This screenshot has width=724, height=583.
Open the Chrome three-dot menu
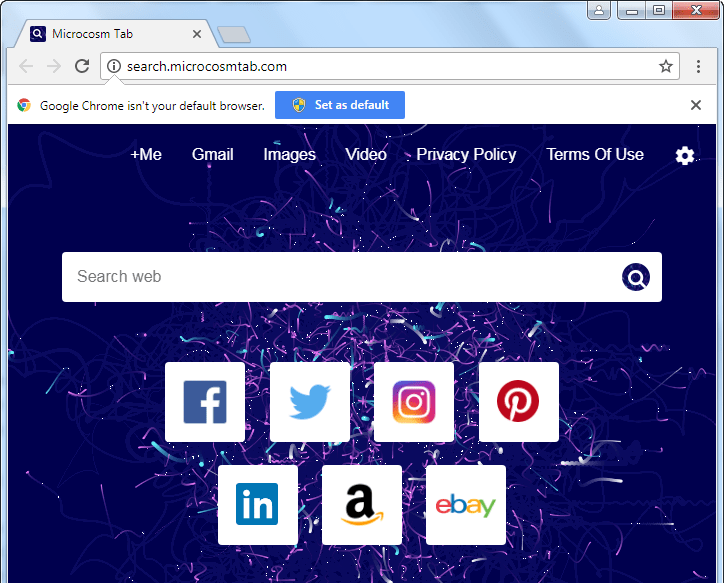[698, 66]
